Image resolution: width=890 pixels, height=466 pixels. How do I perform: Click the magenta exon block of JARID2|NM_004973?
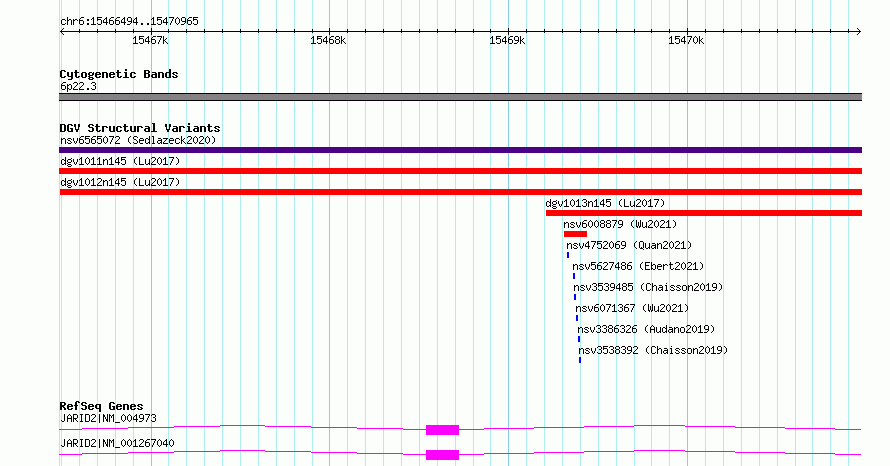pyautogui.click(x=442, y=430)
